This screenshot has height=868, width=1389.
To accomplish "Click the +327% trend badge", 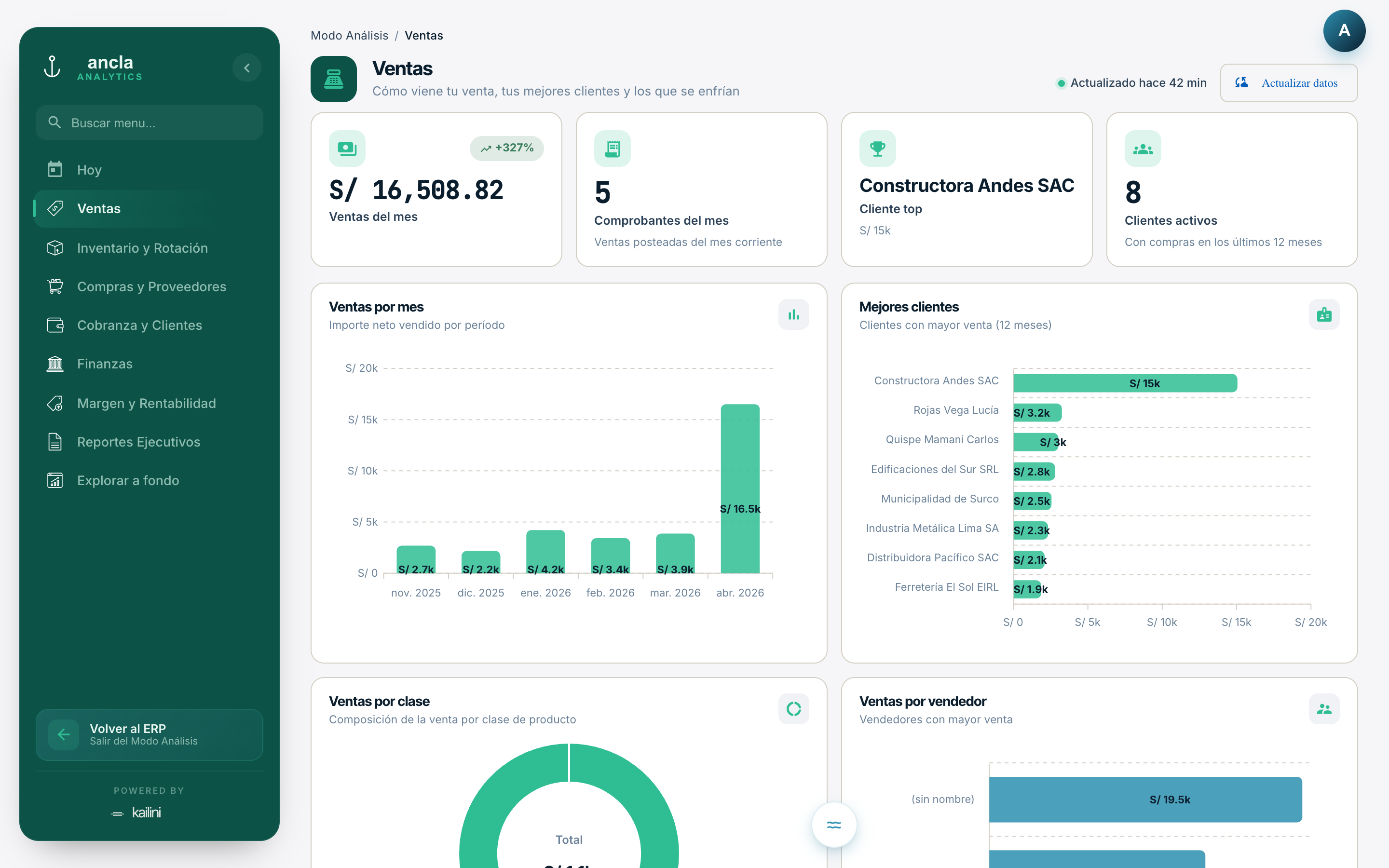I will click(507, 148).
